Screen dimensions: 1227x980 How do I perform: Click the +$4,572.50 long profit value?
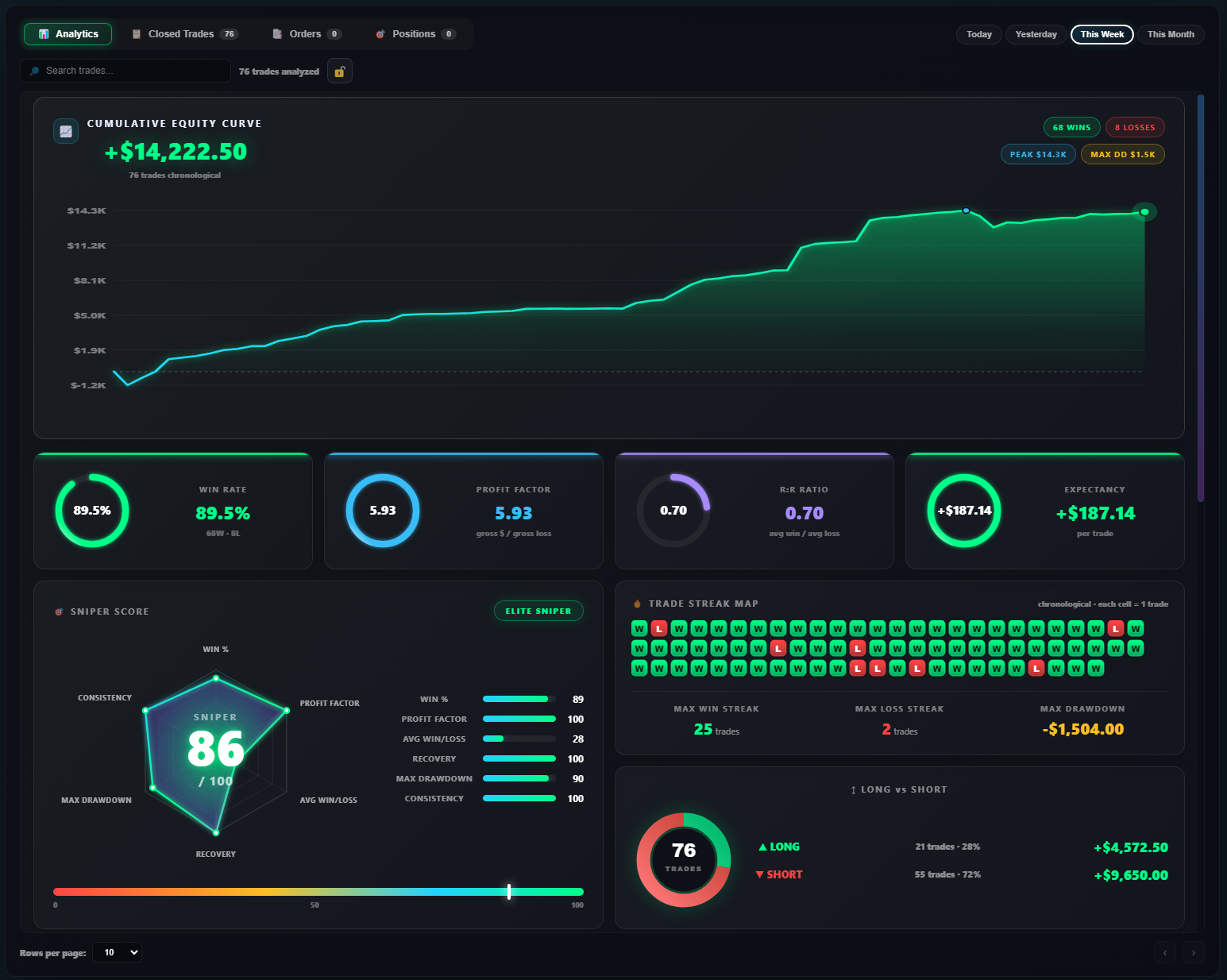coord(1131,847)
